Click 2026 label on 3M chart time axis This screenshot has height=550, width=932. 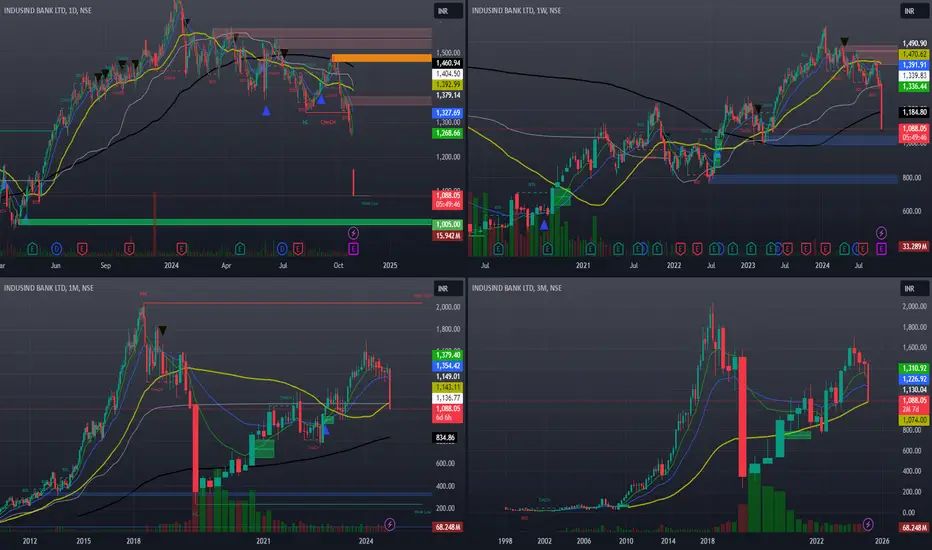(x=882, y=540)
